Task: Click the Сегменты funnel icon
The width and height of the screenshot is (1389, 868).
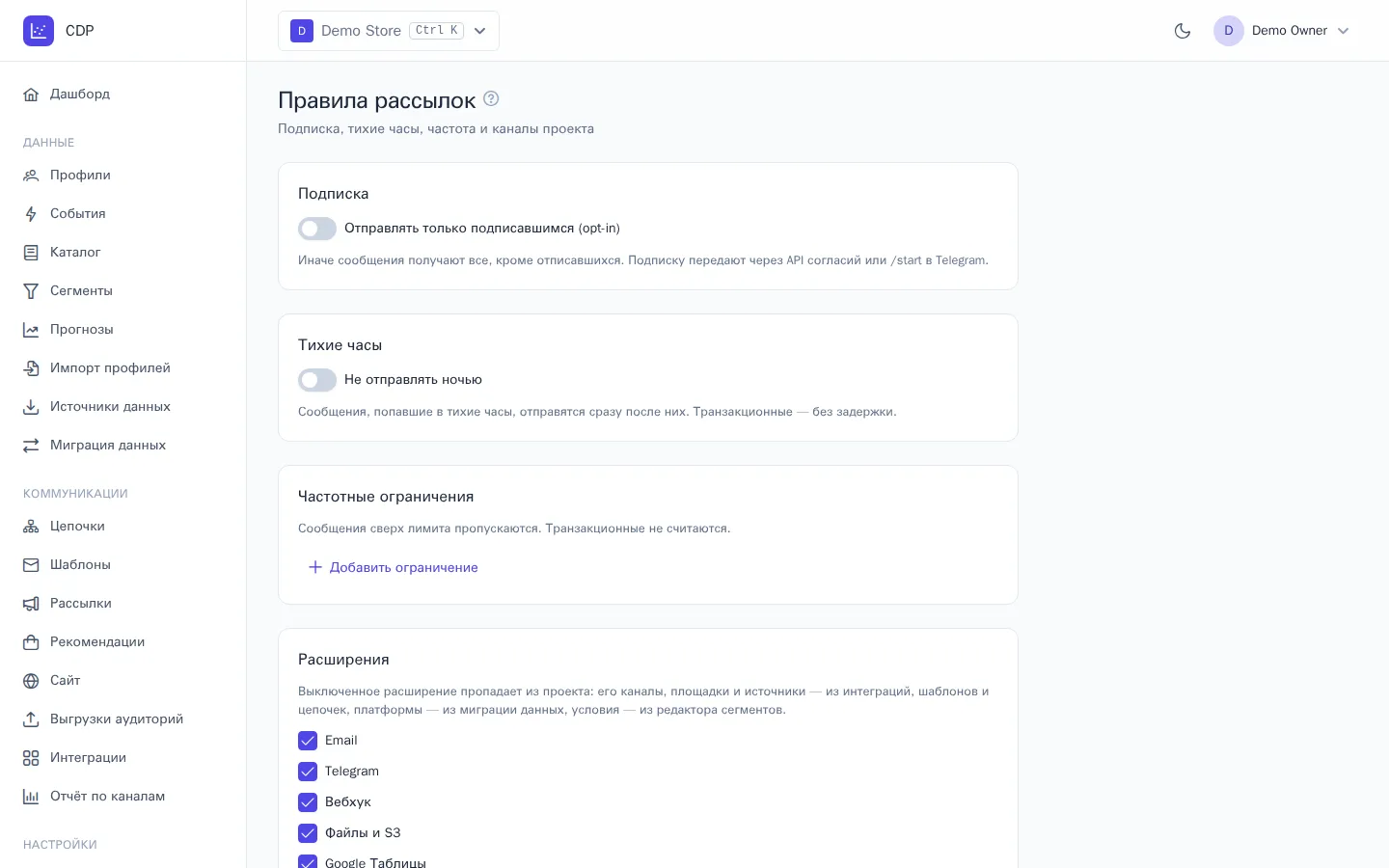Action: (31, 291)
